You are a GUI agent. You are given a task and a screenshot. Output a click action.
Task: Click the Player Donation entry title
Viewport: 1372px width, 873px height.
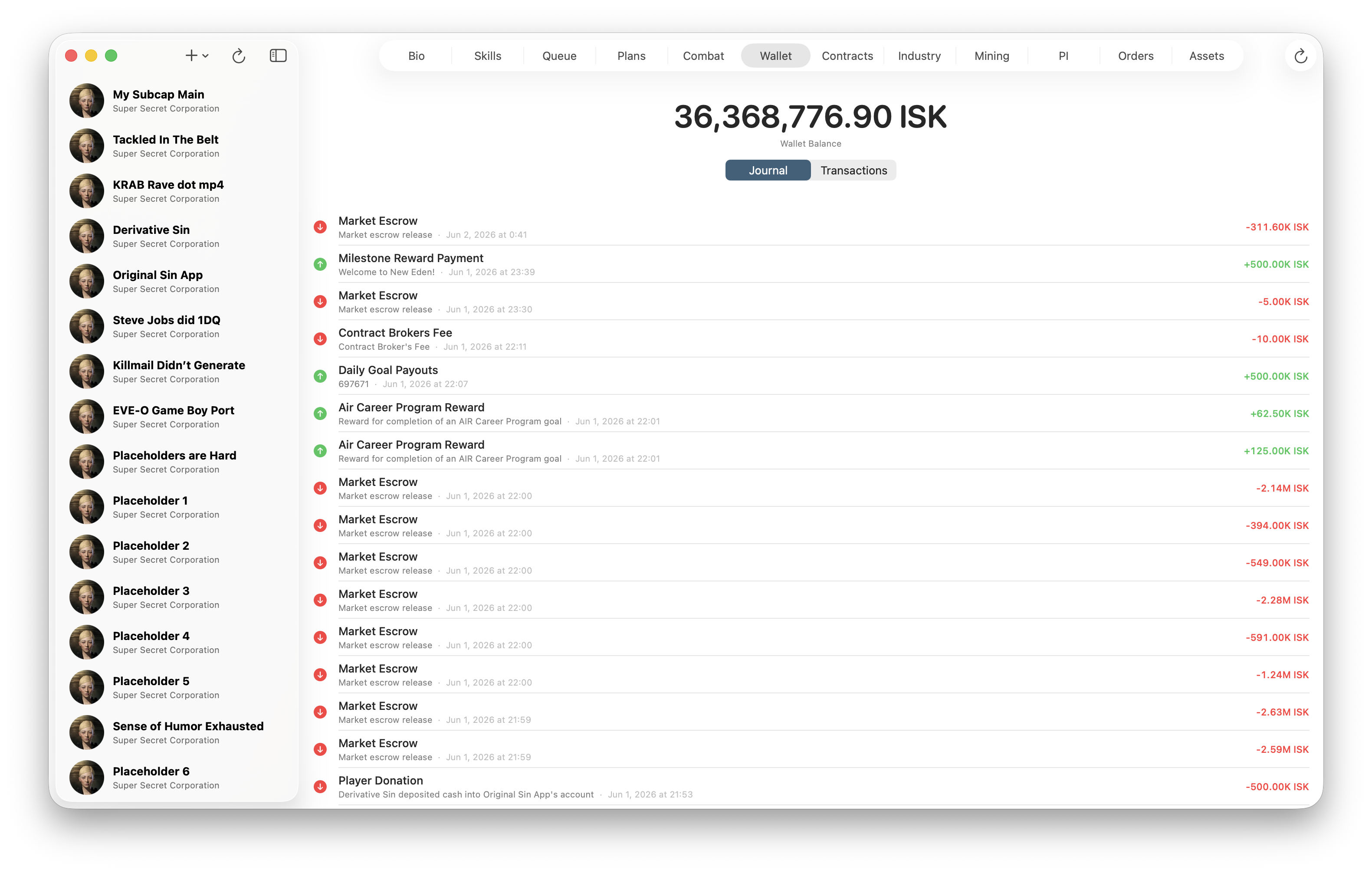[381, 781]
